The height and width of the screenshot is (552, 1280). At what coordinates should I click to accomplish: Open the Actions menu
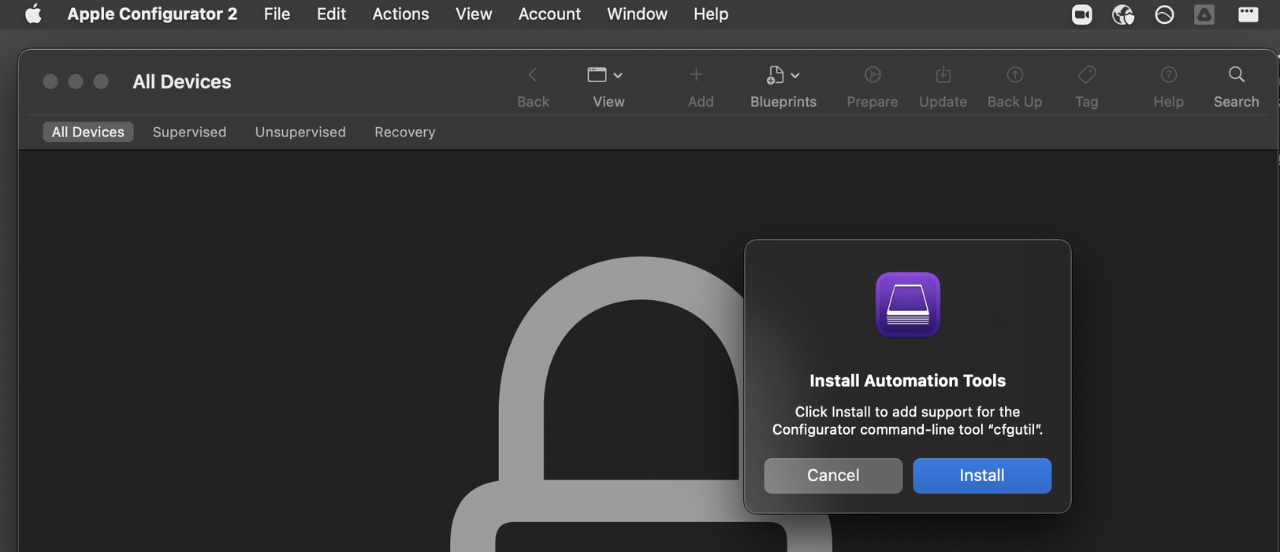[400, 14]
